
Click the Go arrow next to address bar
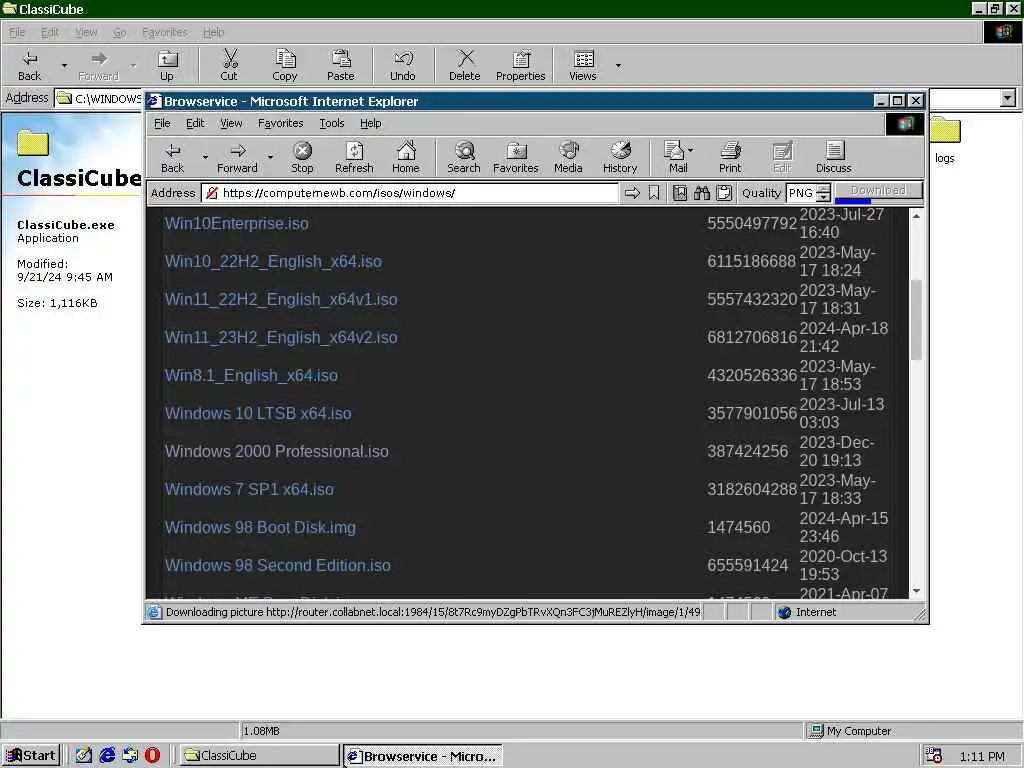click(x=632, y=193)
